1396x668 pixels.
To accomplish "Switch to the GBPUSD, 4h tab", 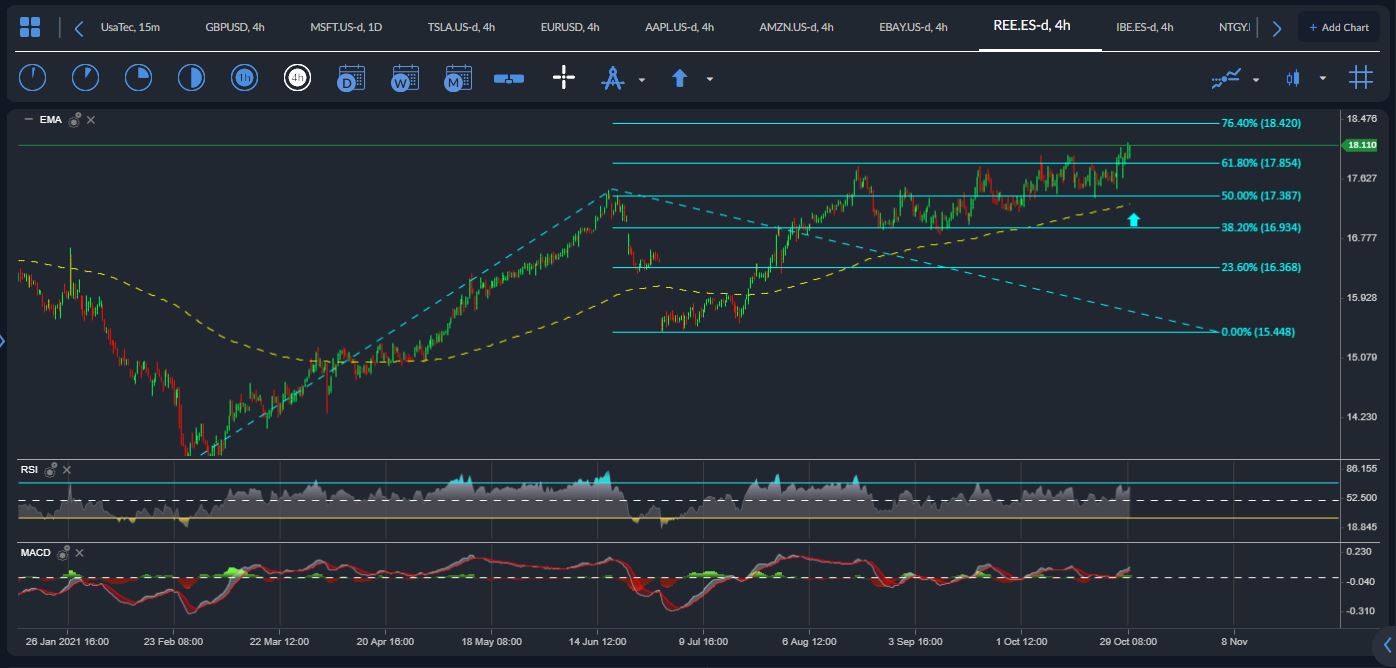I will point(235,27).
